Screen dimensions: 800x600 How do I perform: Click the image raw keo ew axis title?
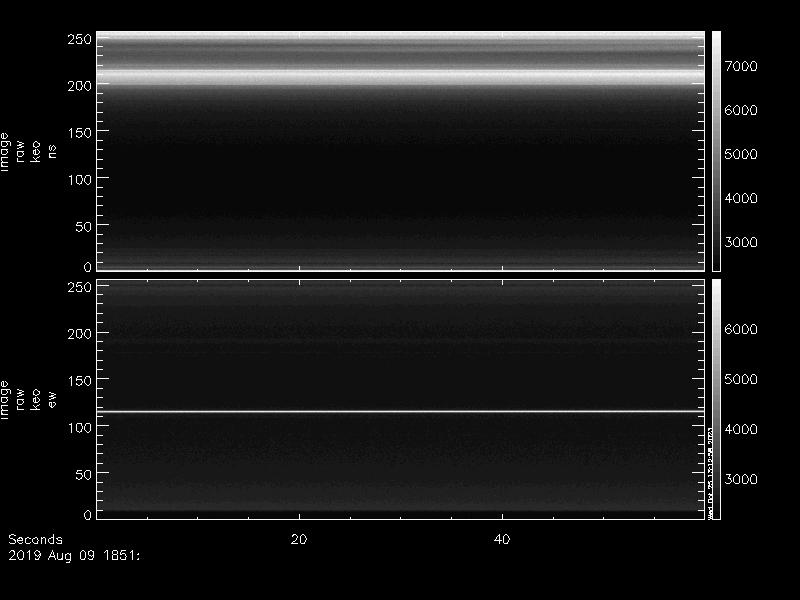tap(28, 400)
